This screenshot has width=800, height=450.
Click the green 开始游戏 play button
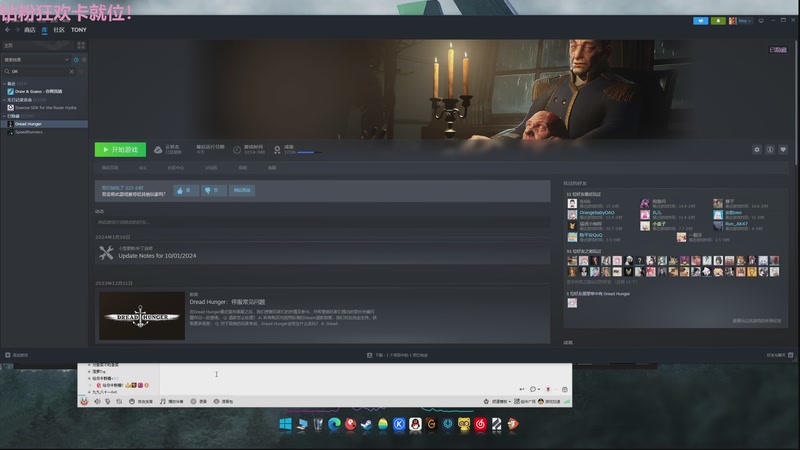tap(120, 149)
